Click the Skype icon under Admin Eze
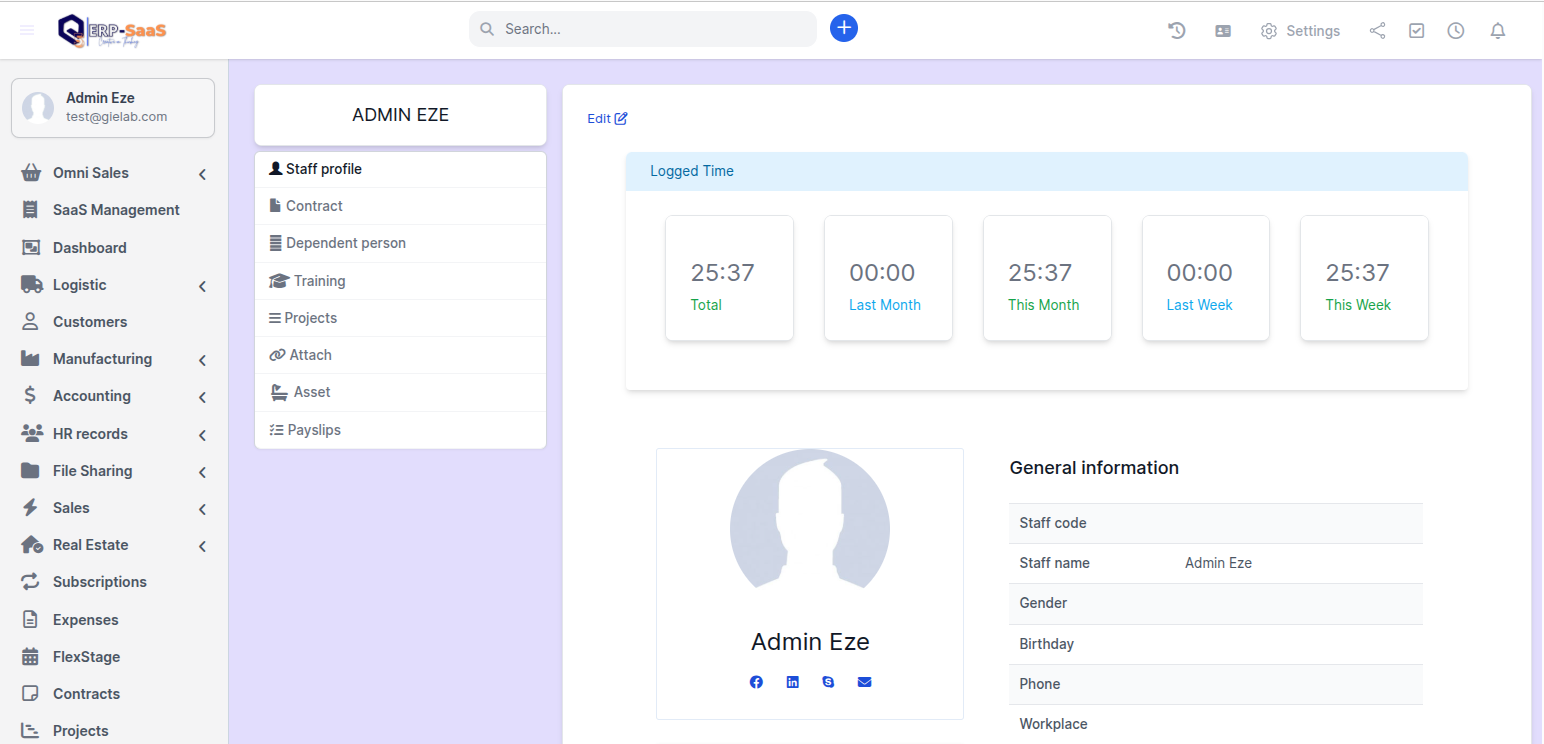The height and width of the screenshot is (744, 1544). point(828,682)
